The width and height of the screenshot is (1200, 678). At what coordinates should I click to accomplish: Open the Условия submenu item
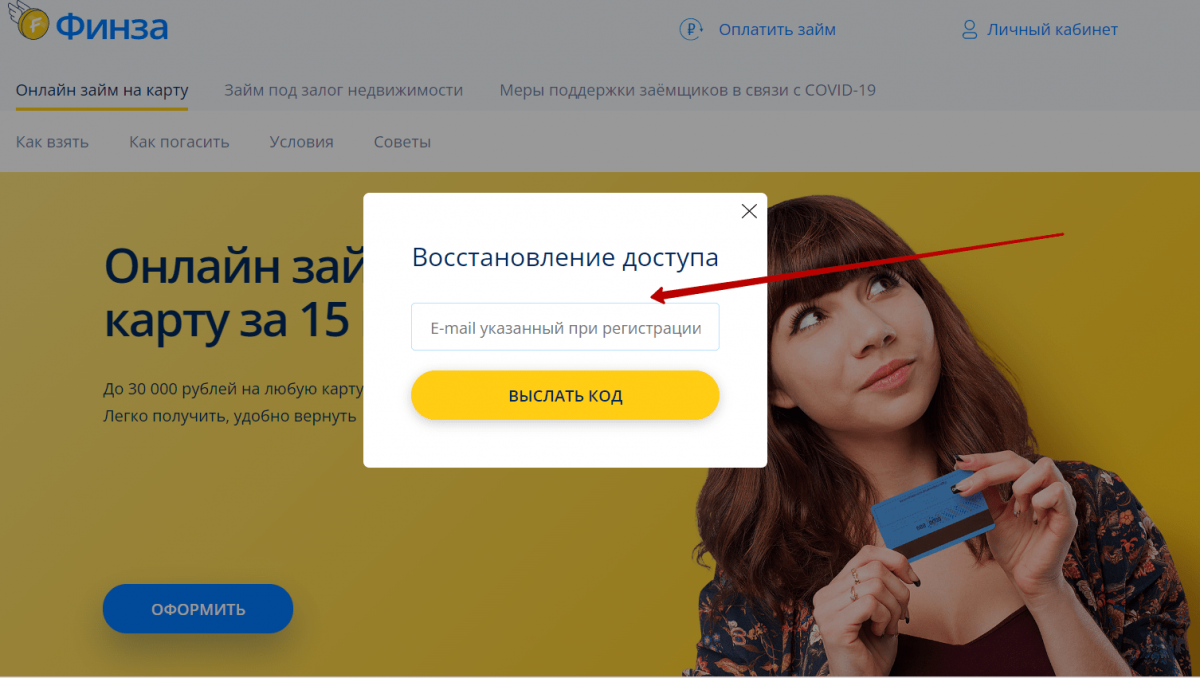[x=301, y=142]
